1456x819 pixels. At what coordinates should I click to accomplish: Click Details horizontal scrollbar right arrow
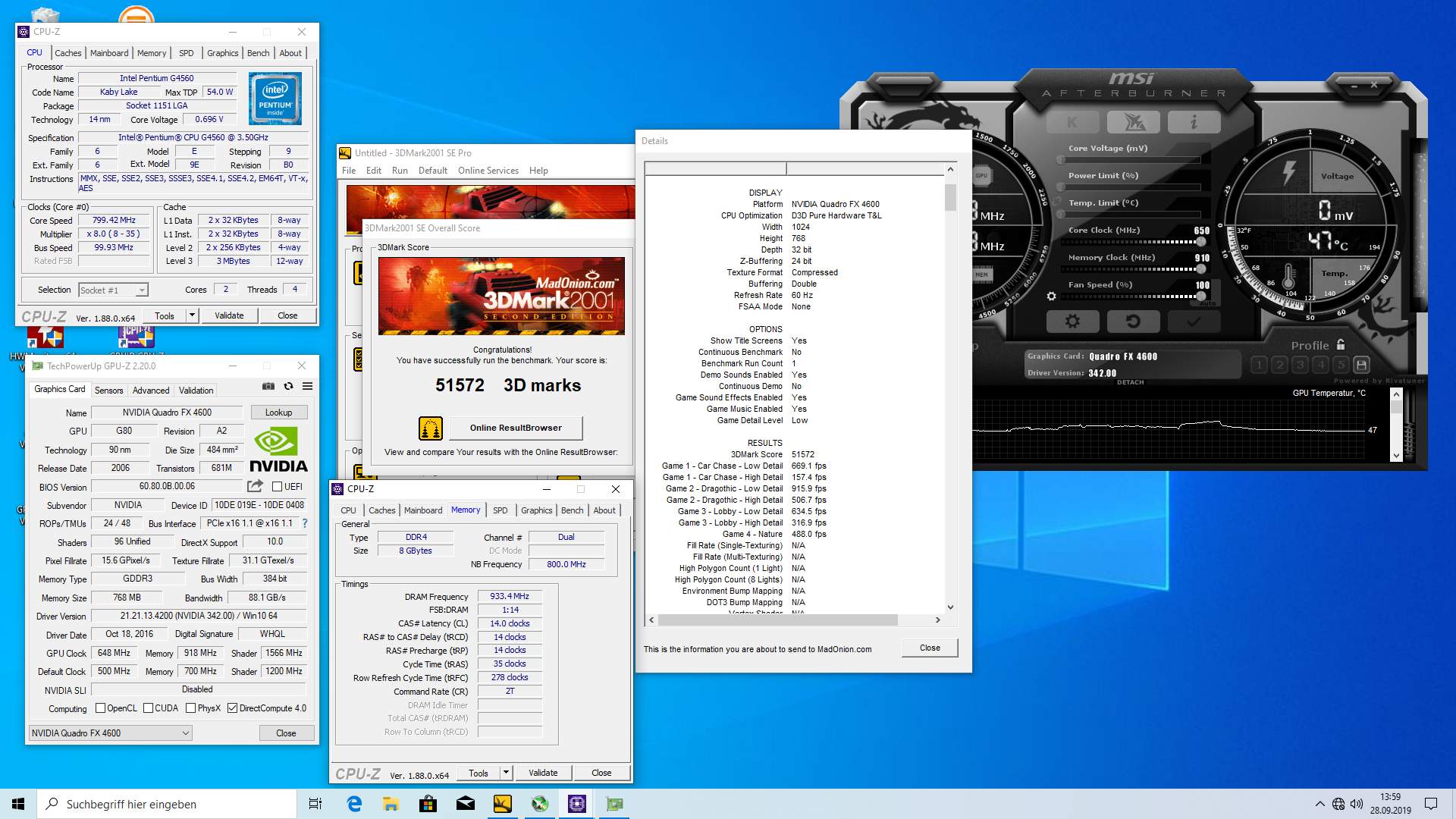pyautogui.click(x=938, y=620)
